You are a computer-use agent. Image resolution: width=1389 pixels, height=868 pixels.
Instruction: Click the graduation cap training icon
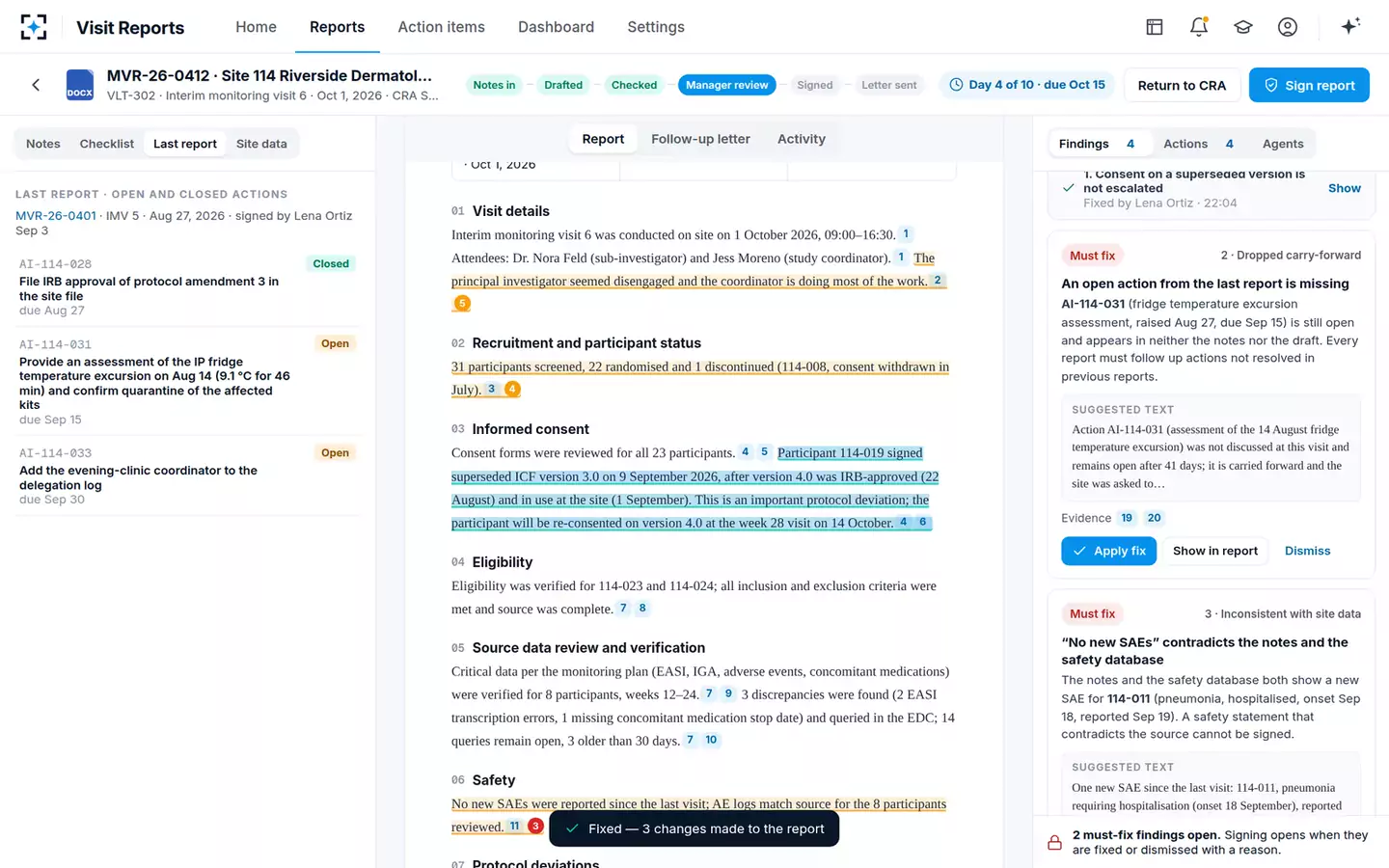pyautogui.click(x=1243, y=27)
